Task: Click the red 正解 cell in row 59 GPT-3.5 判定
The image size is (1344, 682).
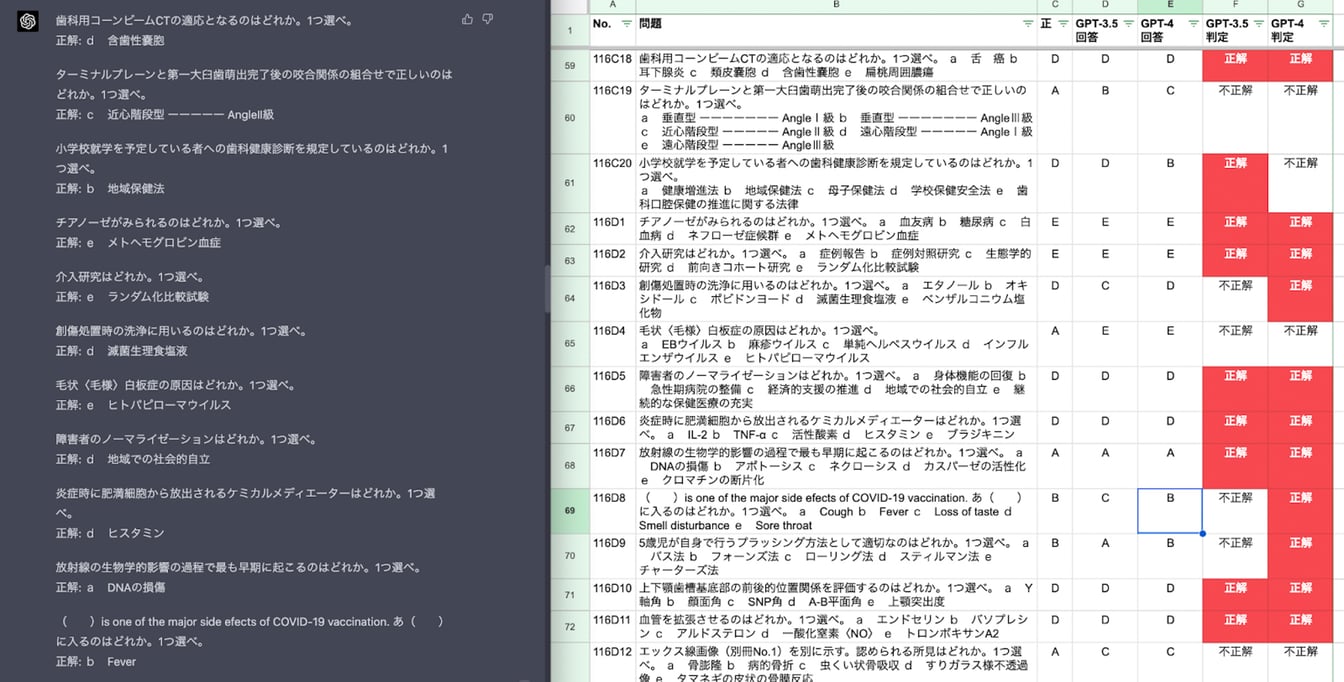Action: 1235,66
